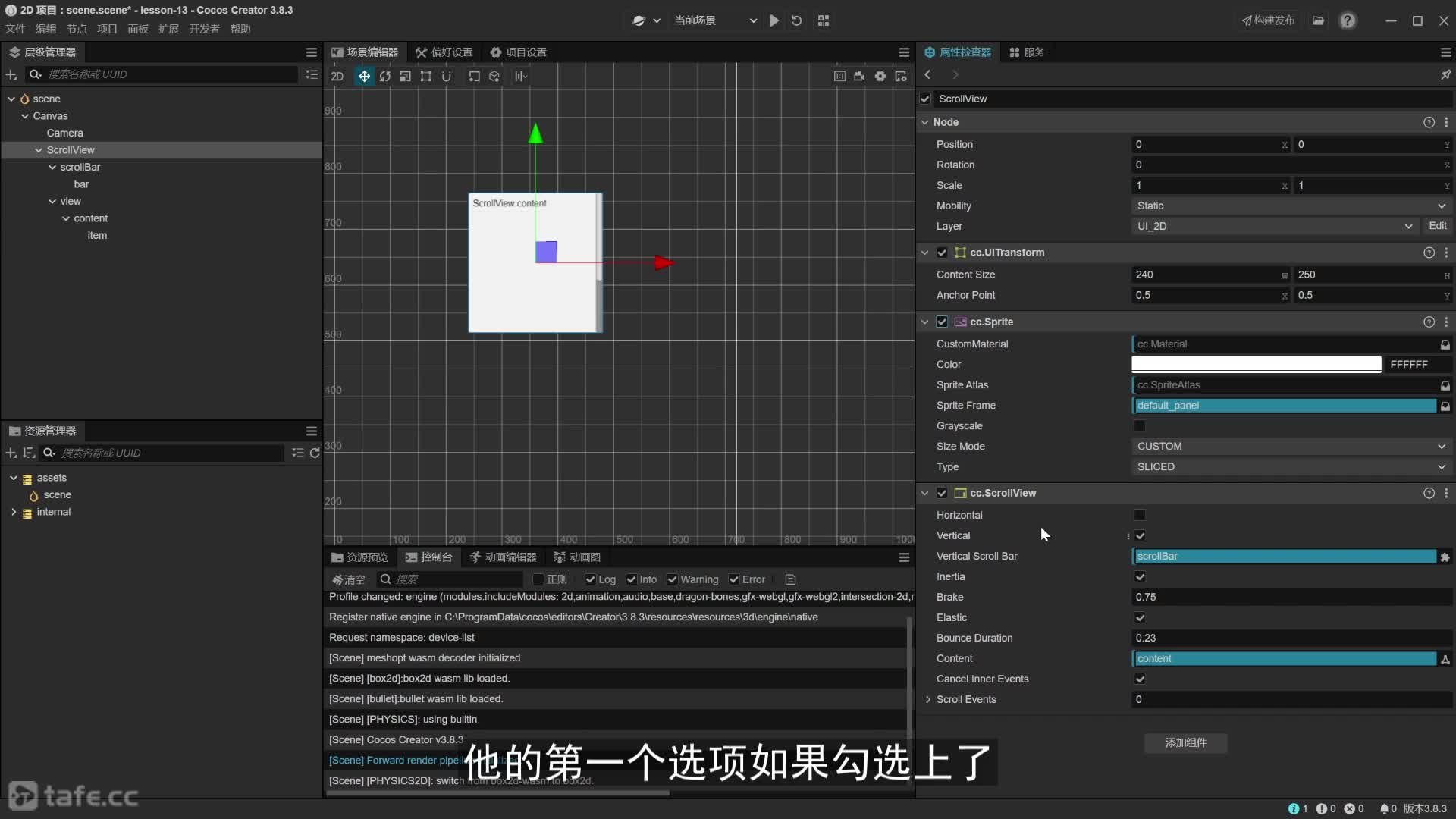Image resolution: width=1456 pixels, height=819 pixels.
Task: Switch to the 项目设置 tab
Action: 518,52
